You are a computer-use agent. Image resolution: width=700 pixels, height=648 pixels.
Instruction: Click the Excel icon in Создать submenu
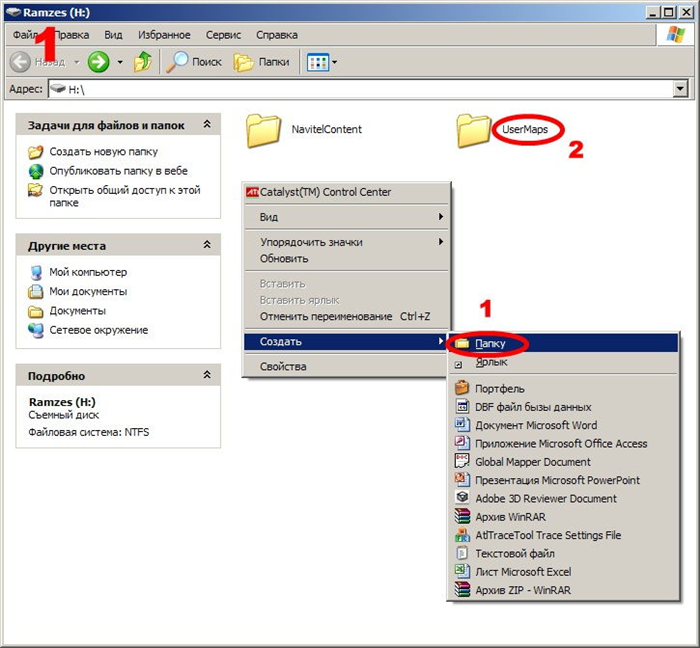coord(462,571)
